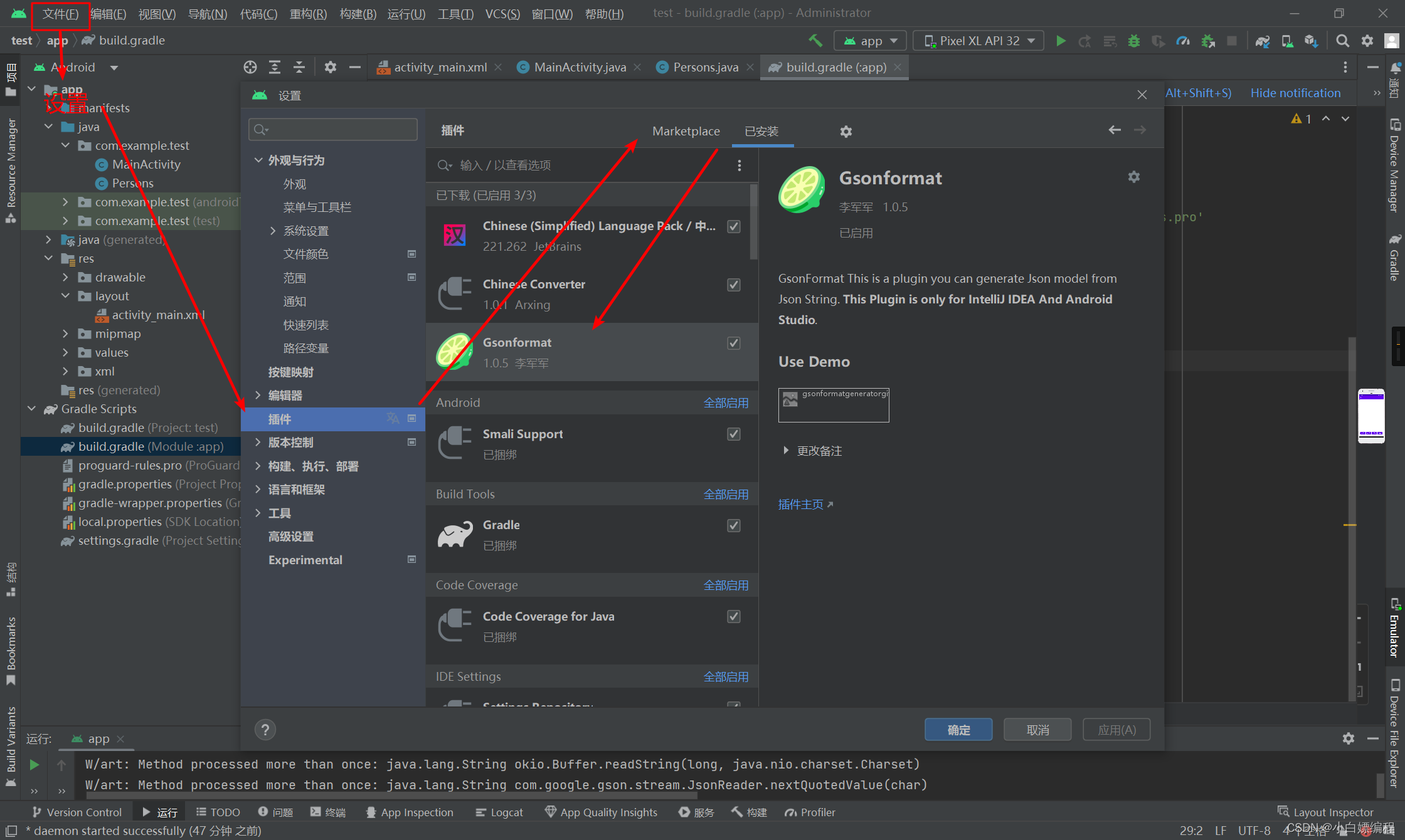Click the plugin list vertical scrollbar
Viewport: 1405px width, 840px height.
[754, 223]
